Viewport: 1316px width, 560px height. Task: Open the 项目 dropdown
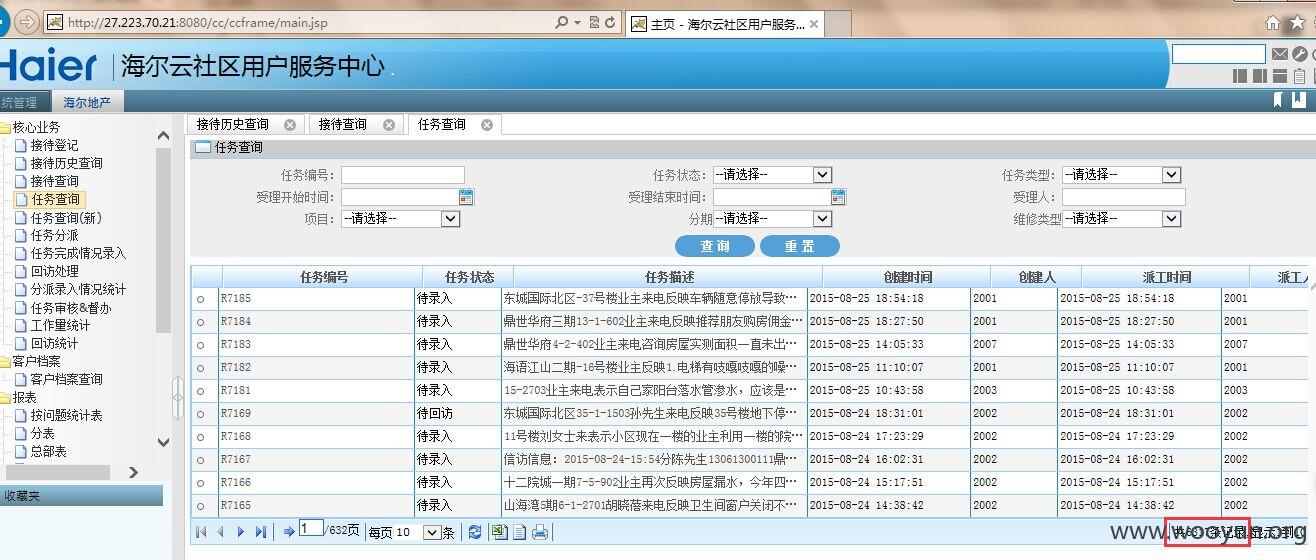pos(400,218)
